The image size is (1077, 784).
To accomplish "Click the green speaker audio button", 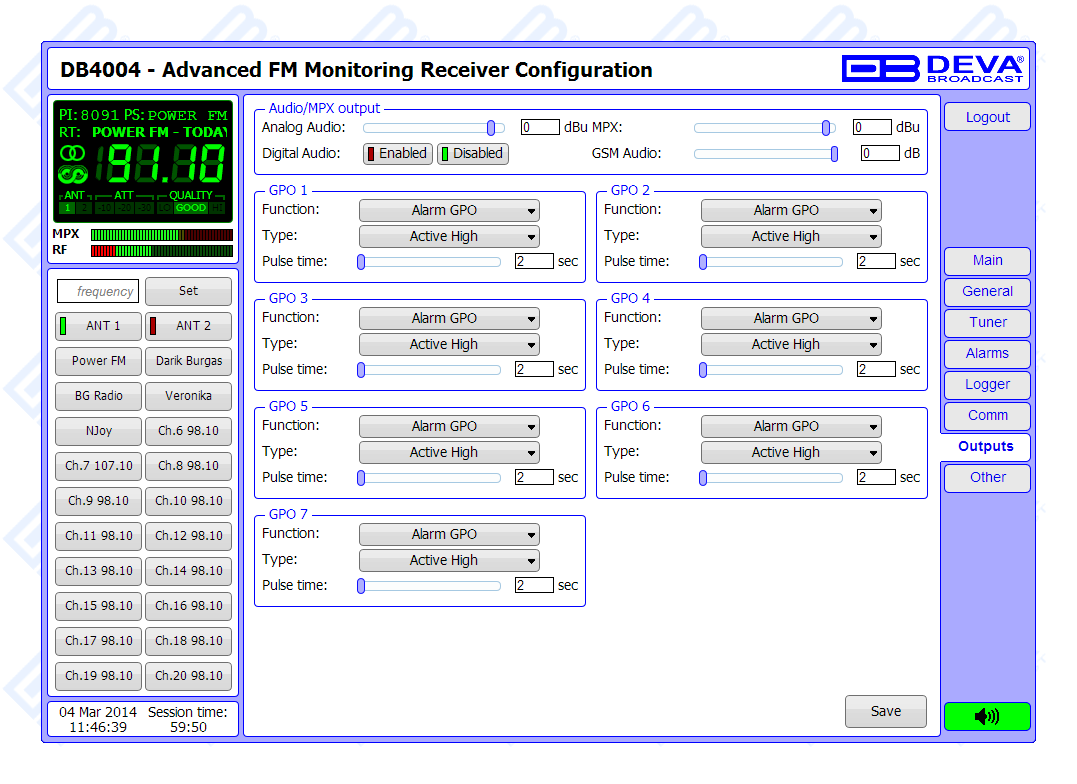I will click(x=986, y=716).
